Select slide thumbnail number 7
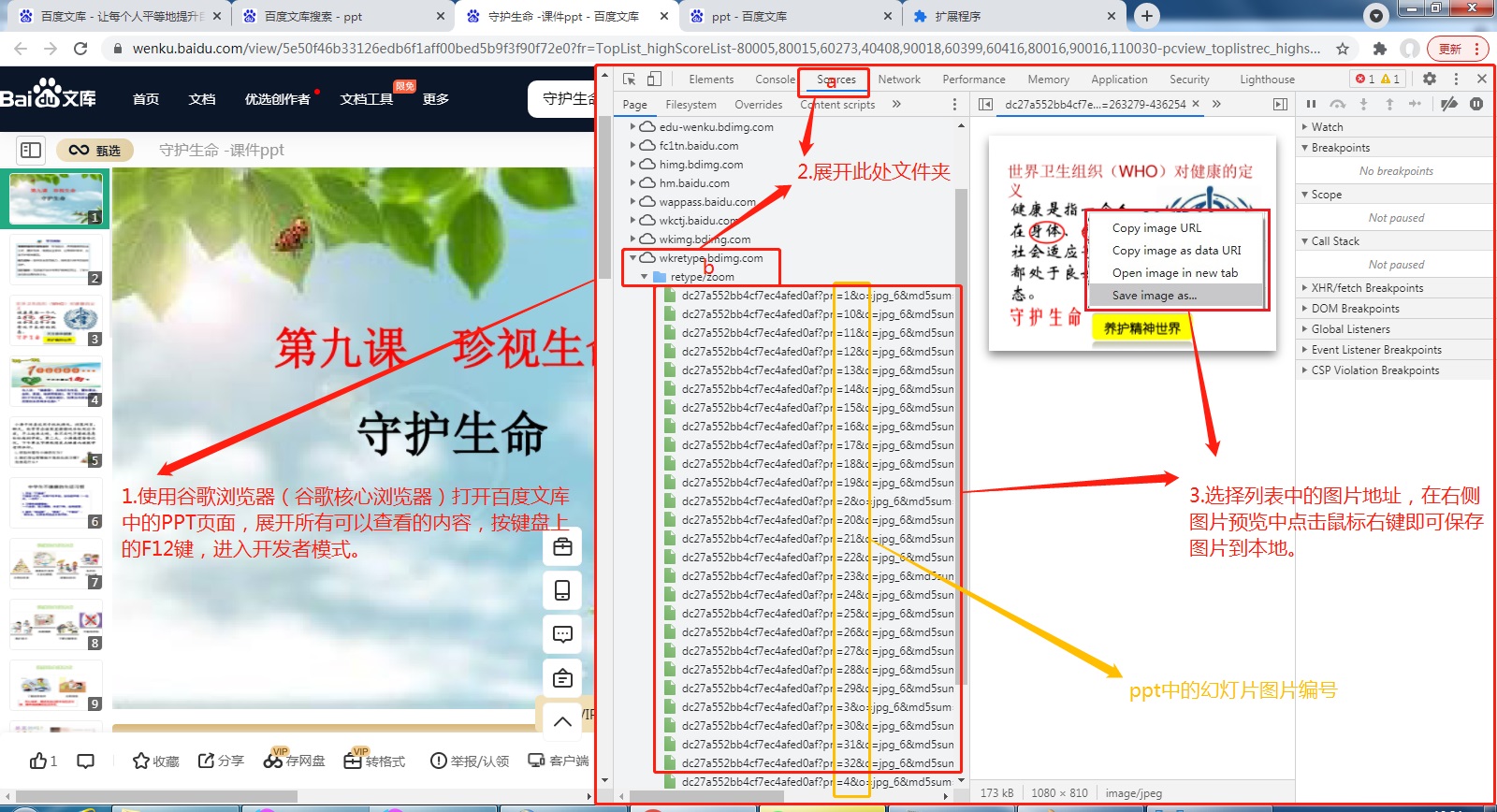 point(56,564)
